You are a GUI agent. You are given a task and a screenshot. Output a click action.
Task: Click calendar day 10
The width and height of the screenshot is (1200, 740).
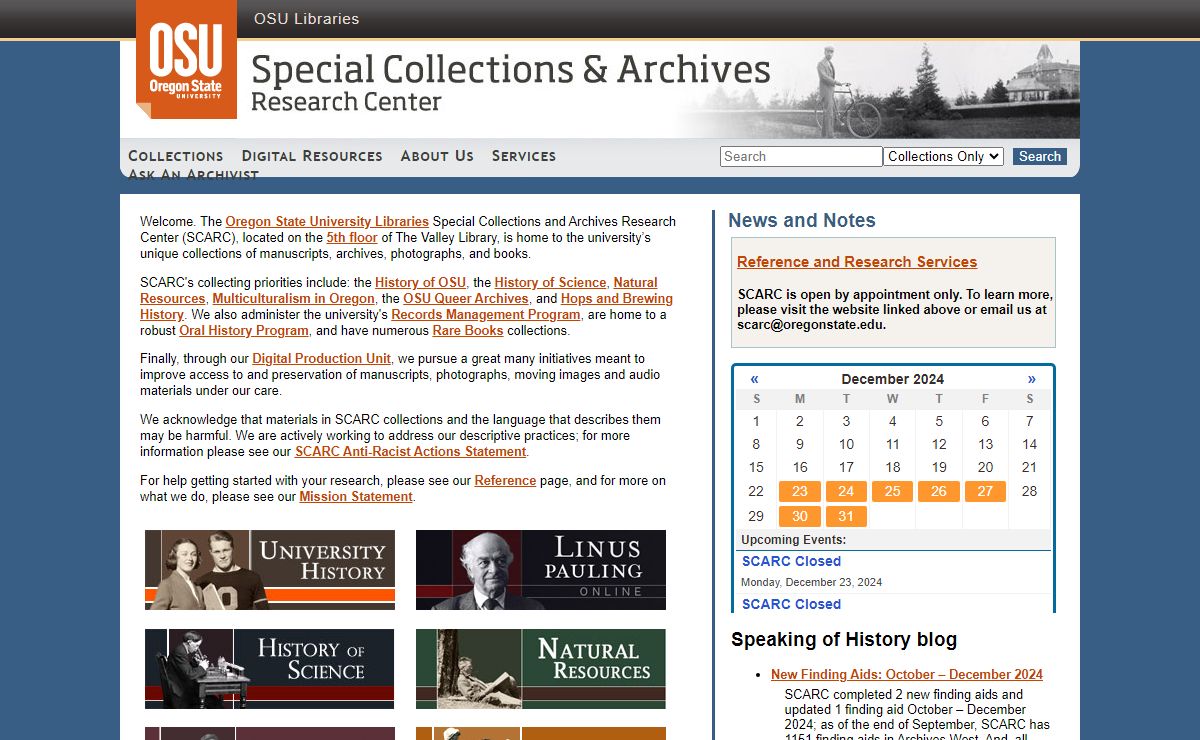(846, 444)
